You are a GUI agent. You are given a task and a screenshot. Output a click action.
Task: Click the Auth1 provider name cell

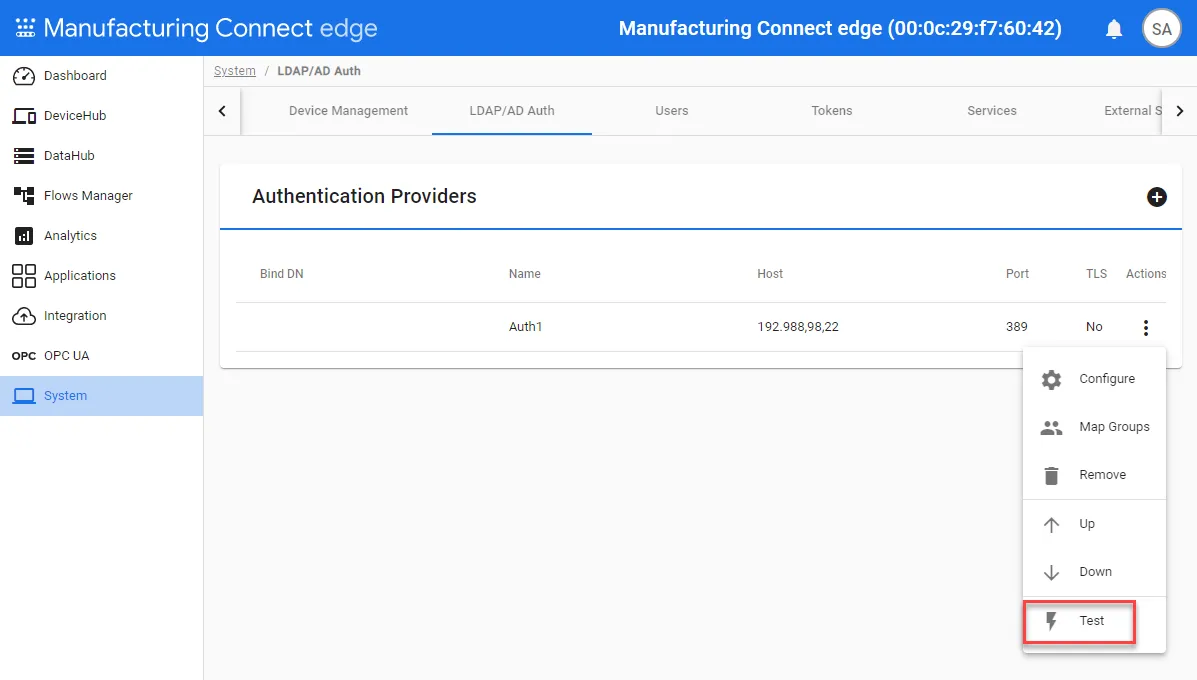[x=525, y=327]
